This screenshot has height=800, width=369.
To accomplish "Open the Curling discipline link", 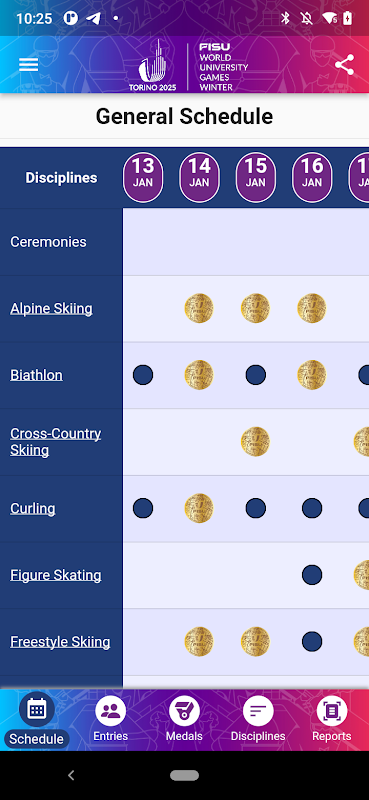I will [33, 508].
